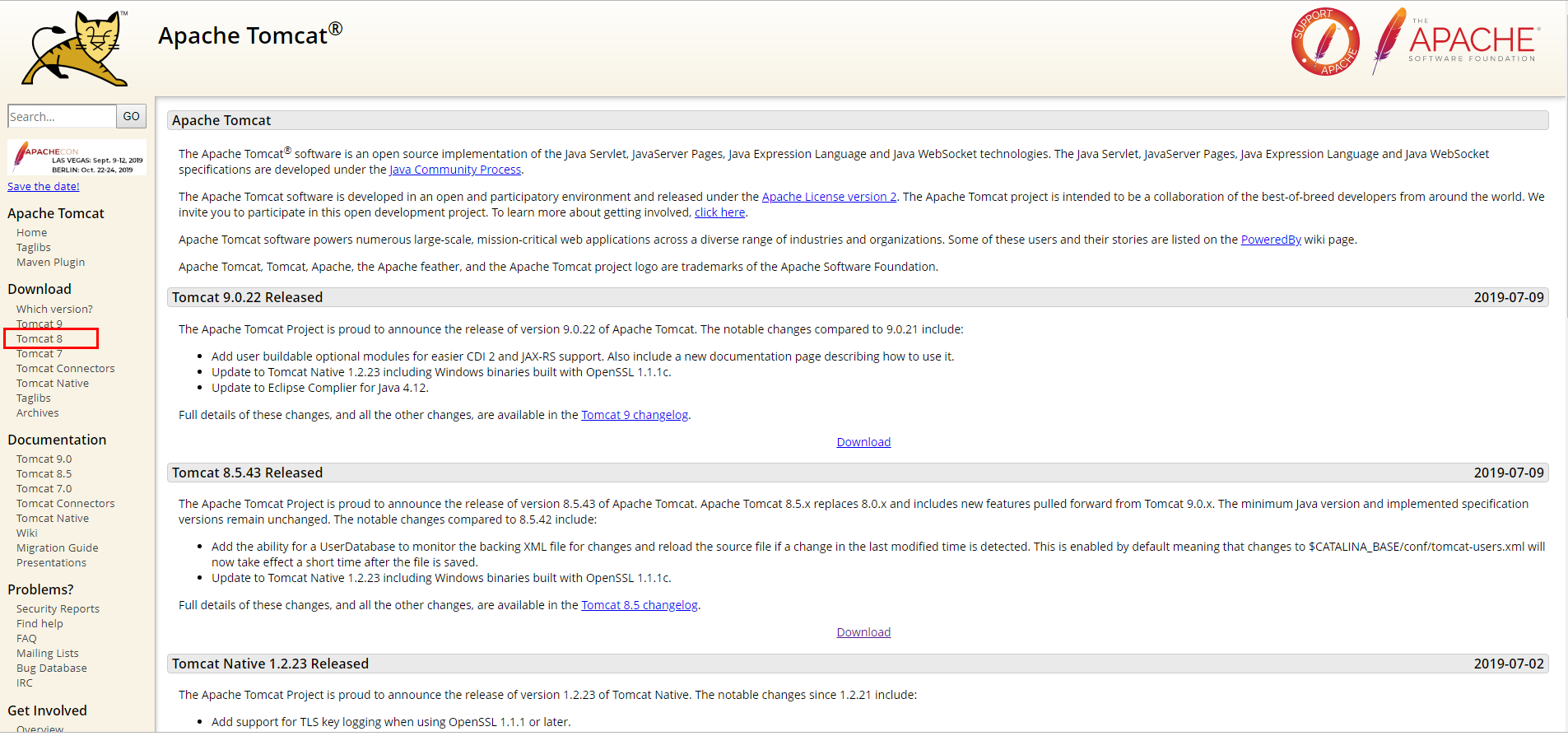
Task: Click the 2019-07-02 release date
Action: [1509, 664]
